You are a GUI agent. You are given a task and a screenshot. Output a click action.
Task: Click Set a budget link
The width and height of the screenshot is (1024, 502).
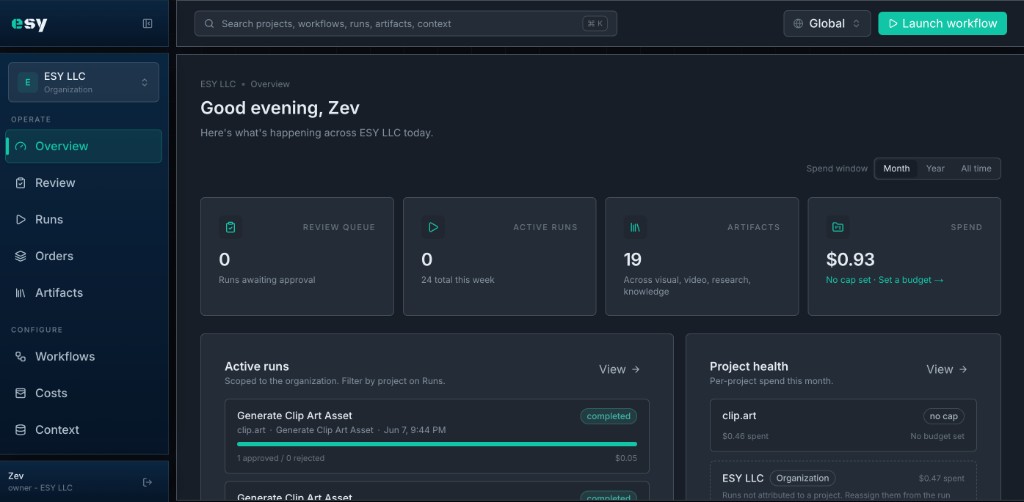(x=911, y=280)
